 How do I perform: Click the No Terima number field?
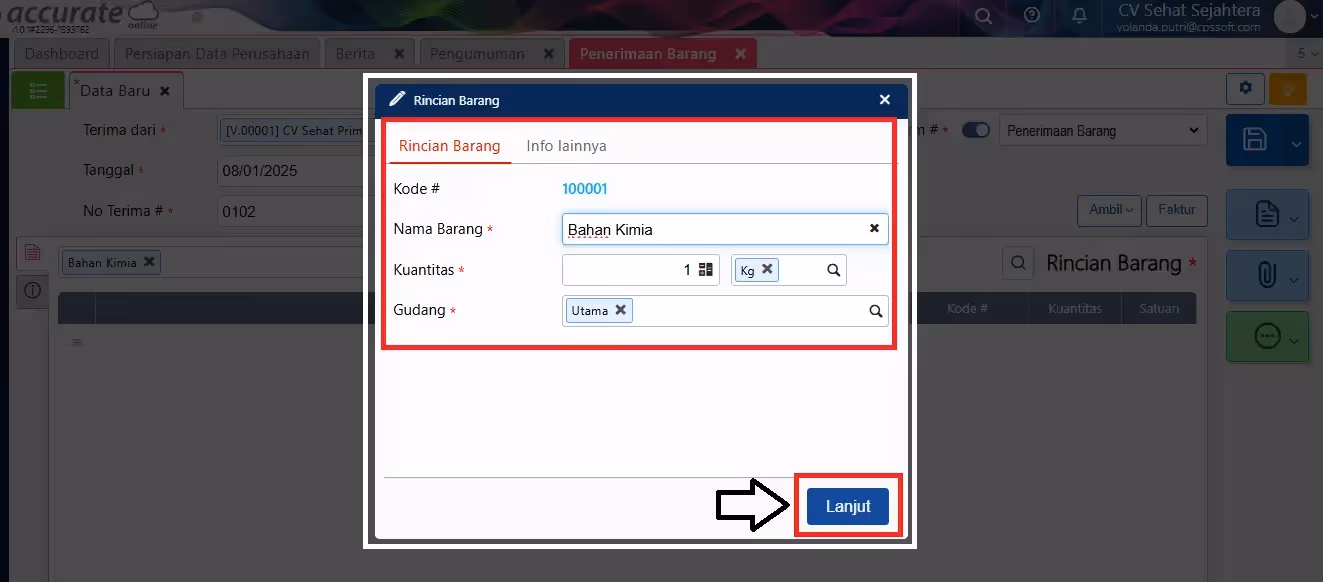click(290, 211)
